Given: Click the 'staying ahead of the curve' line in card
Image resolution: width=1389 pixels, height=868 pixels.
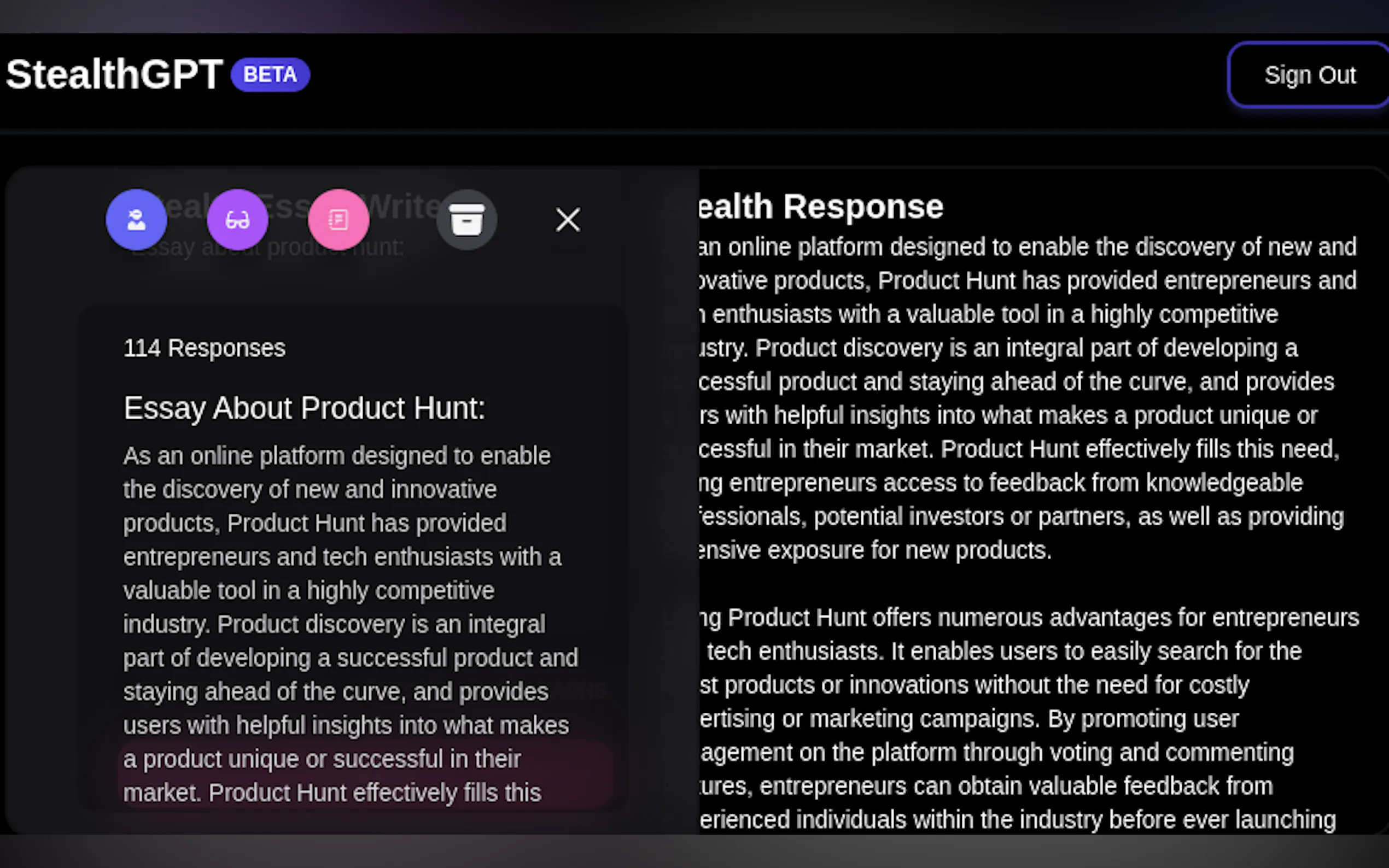Looking at the screenshot, I should [335, 692].
